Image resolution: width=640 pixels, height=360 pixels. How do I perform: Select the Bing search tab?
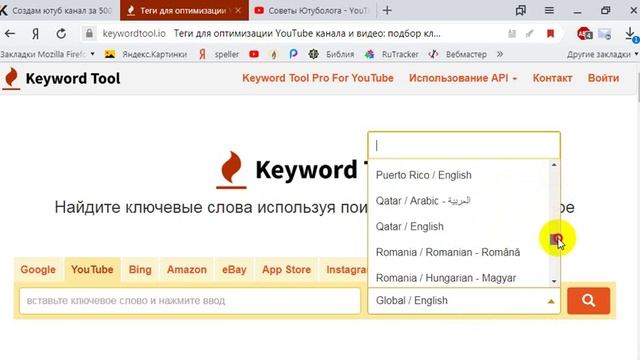pos(140,269)
